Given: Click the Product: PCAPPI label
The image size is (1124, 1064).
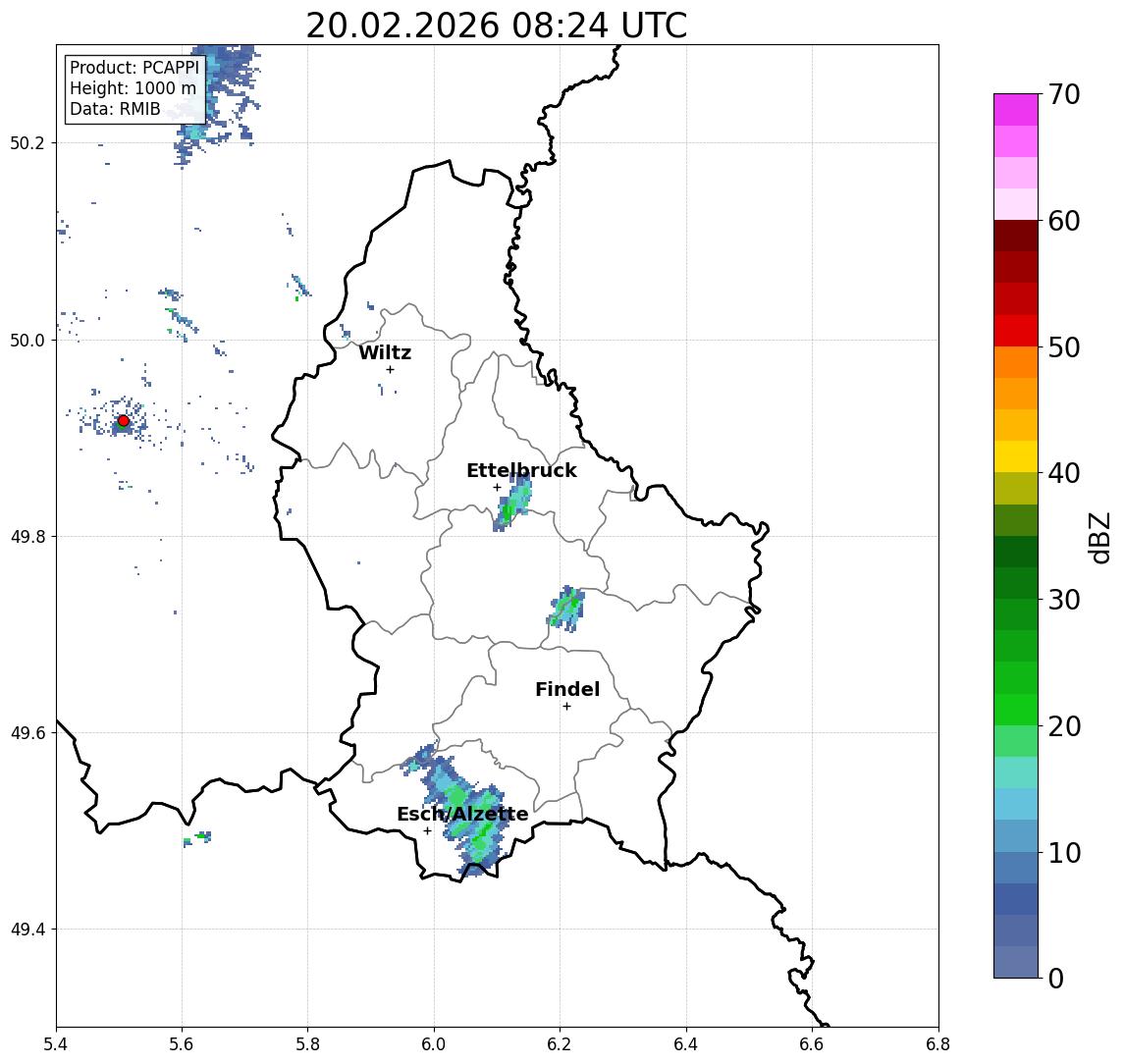Looking at the screenshot, I should coord(134,68).
